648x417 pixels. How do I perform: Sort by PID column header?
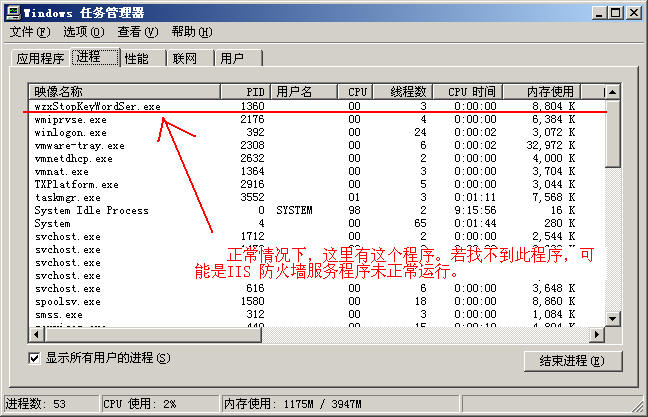click(x=245, y=91)
